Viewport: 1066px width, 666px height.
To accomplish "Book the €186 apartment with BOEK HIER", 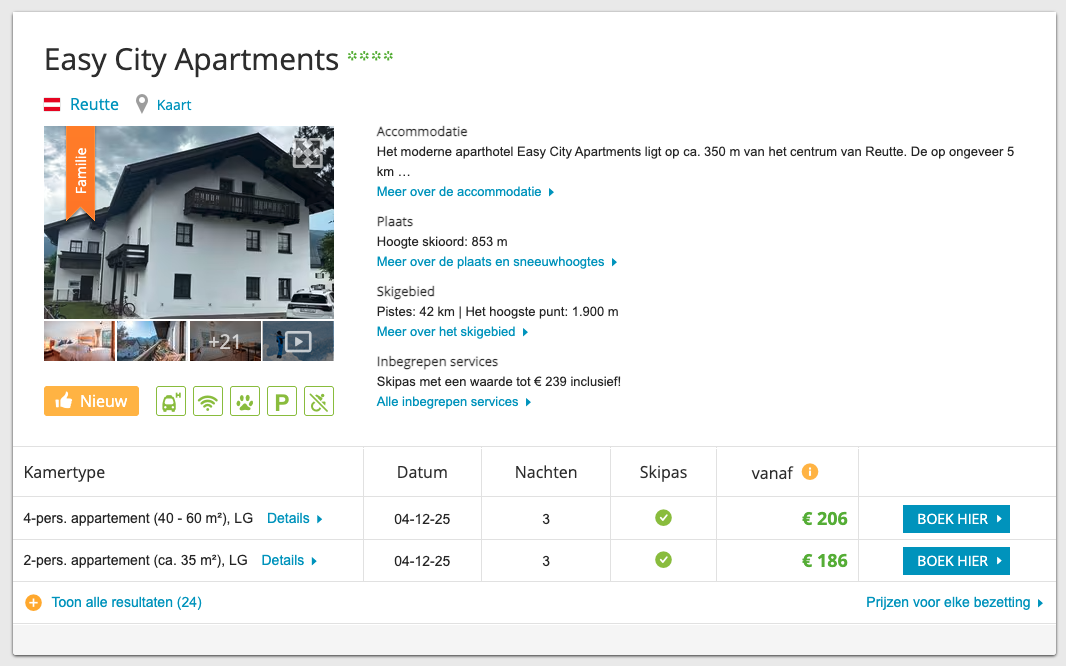I will pyautogui.click(x=956, y=561).
